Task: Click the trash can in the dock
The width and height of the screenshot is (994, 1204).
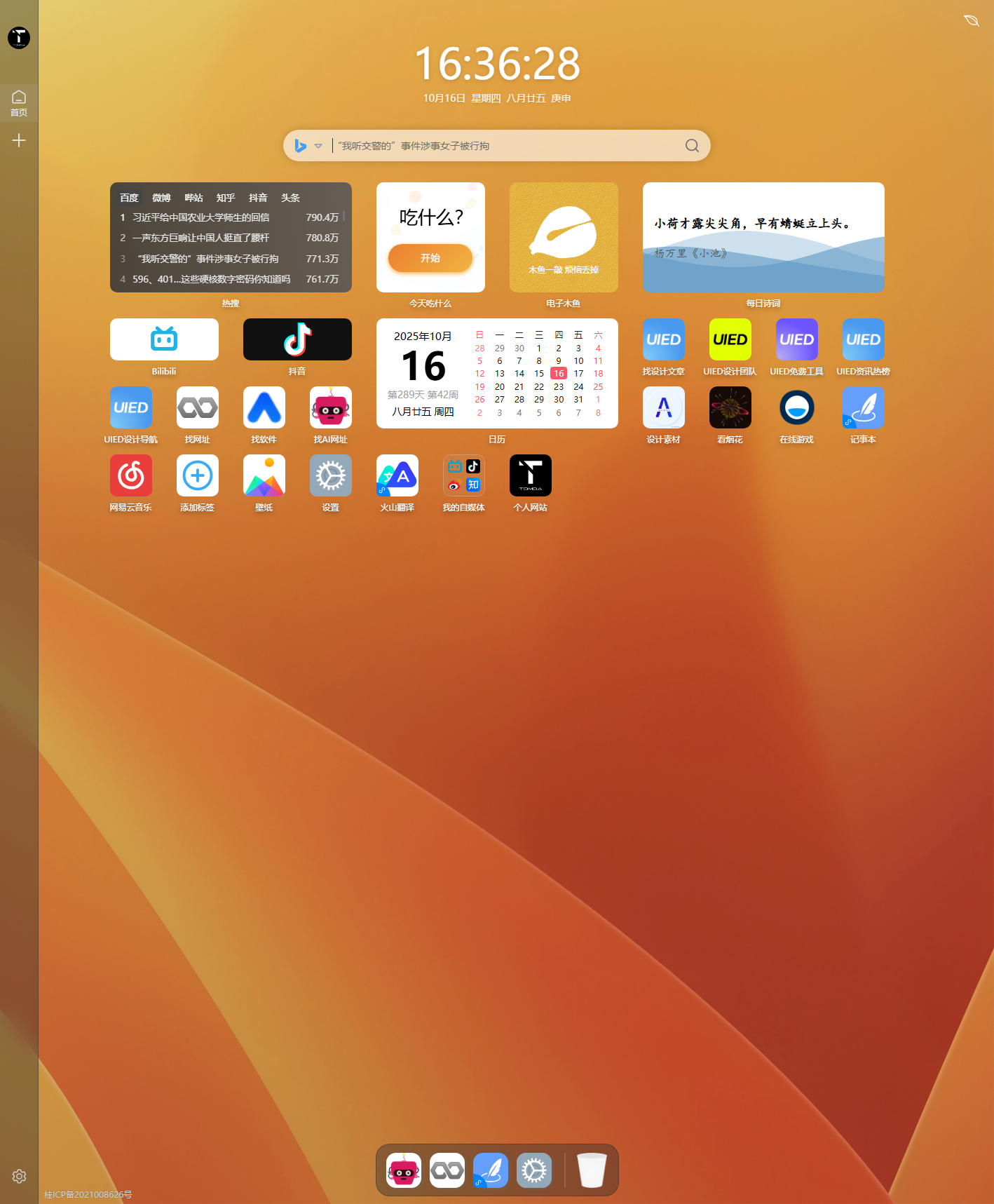Action: point(591,1170)
